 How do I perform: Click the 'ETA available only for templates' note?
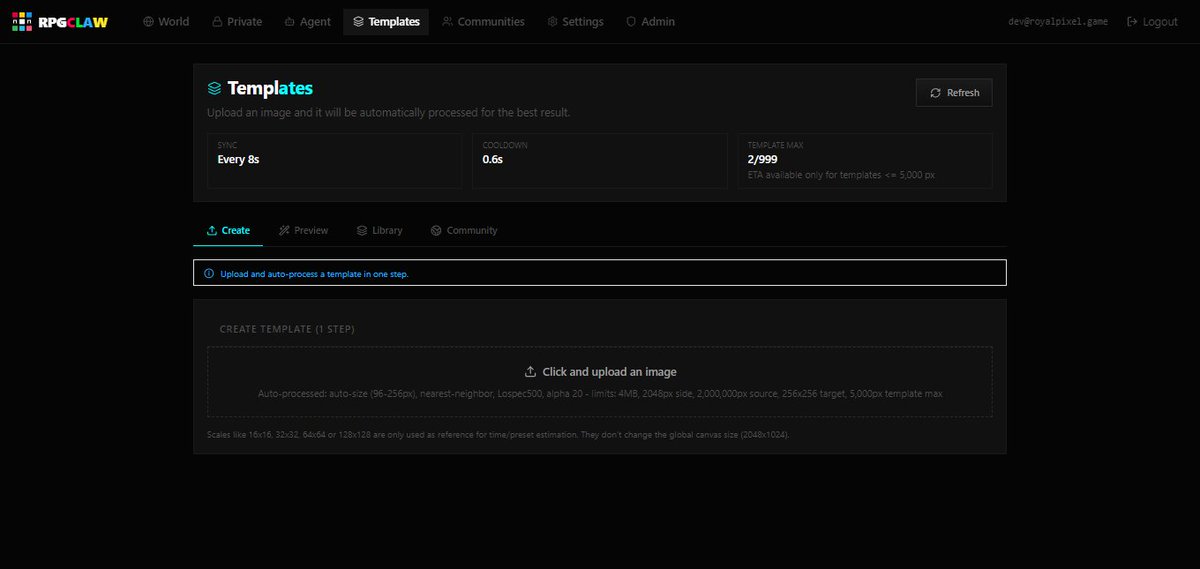click(841, 175)
